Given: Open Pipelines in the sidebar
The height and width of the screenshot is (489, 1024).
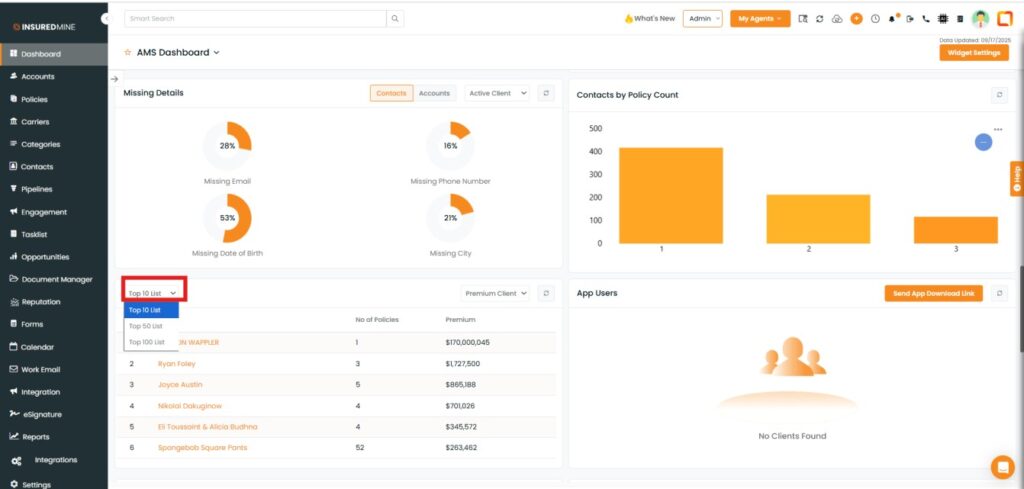Looking at the screenshot, I should pyautogui.click(x=37, y=189).
